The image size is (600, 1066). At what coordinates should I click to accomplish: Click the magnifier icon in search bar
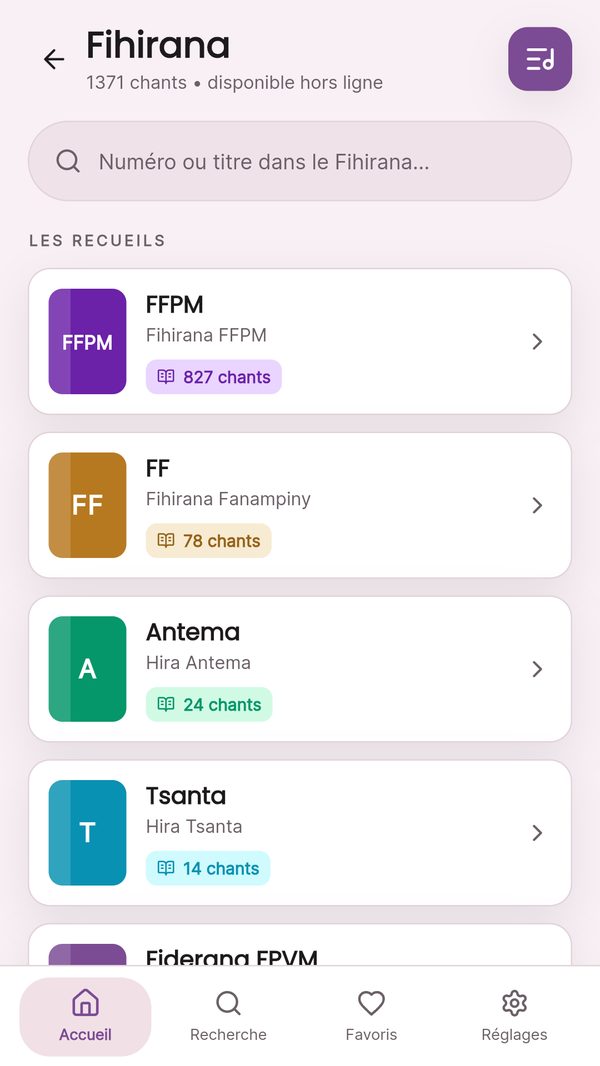[x=68, y=162]
